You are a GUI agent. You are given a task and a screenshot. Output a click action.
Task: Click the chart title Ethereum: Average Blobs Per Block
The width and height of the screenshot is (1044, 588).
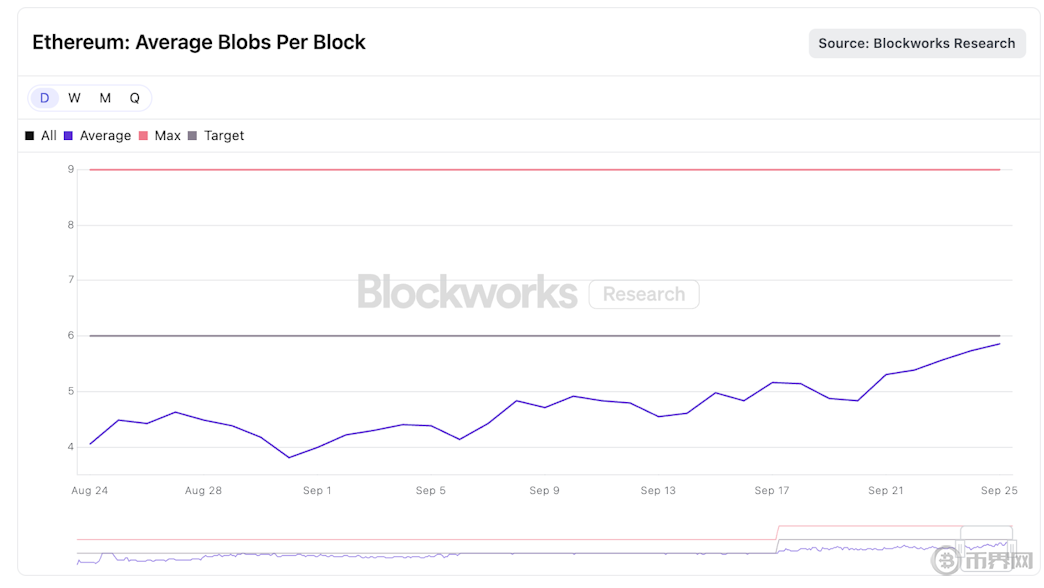(199, 42)
